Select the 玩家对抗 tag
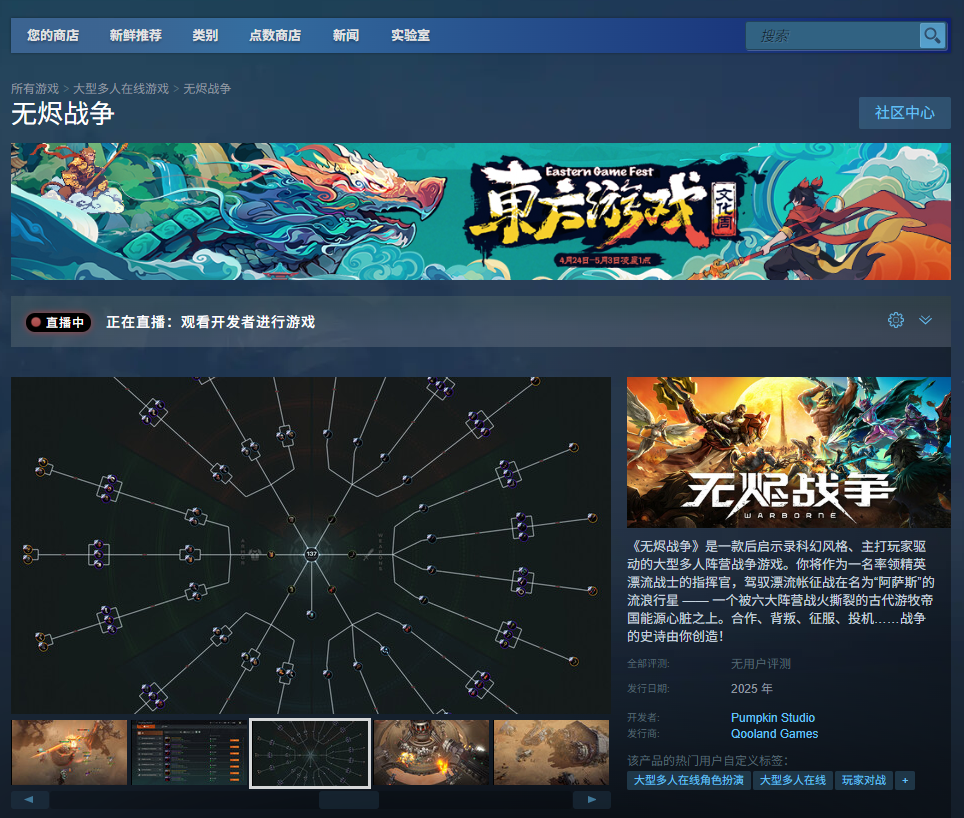The width and height of the screenshot is (964, 818). [x=864, y=780]
